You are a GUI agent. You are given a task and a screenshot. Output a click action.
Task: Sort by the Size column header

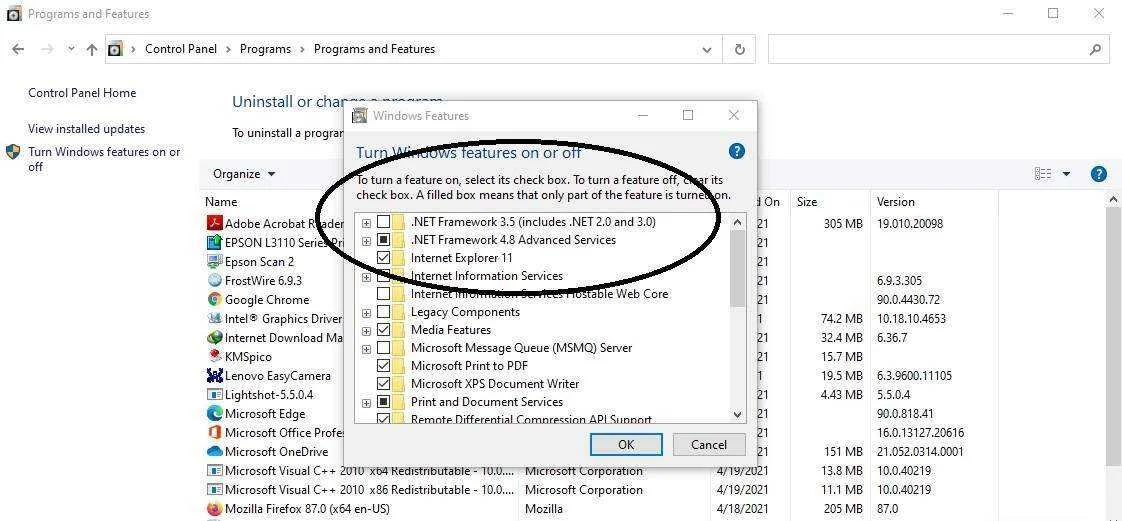(x=807, y=202)
